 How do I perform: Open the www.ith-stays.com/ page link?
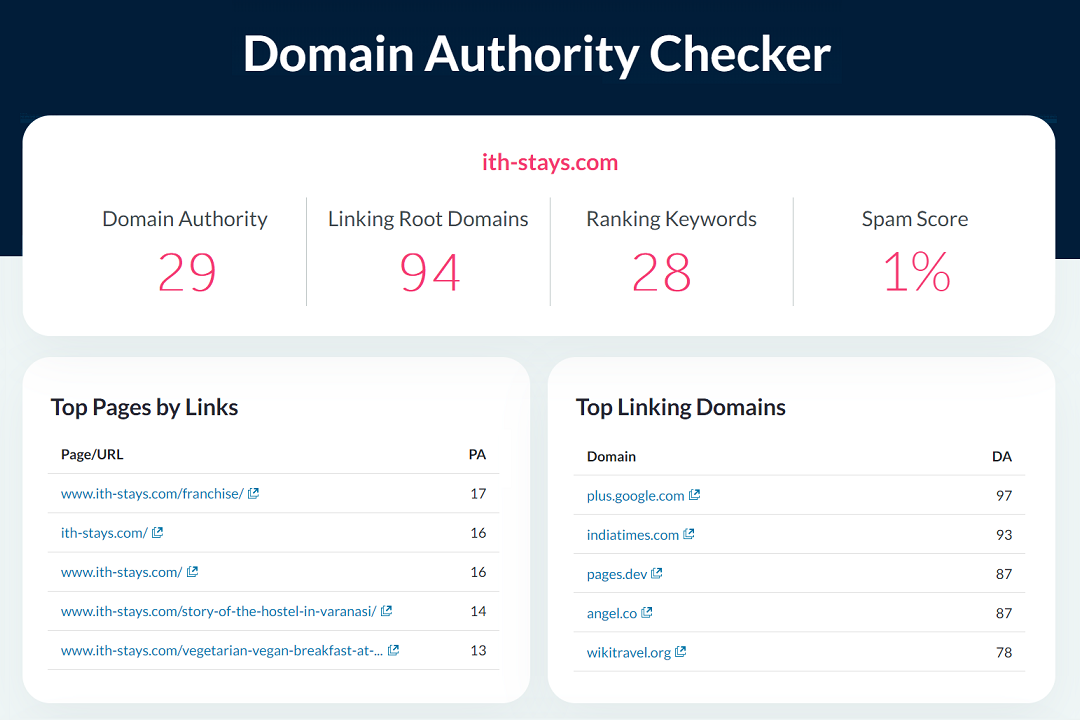click(x=121, y=573)
